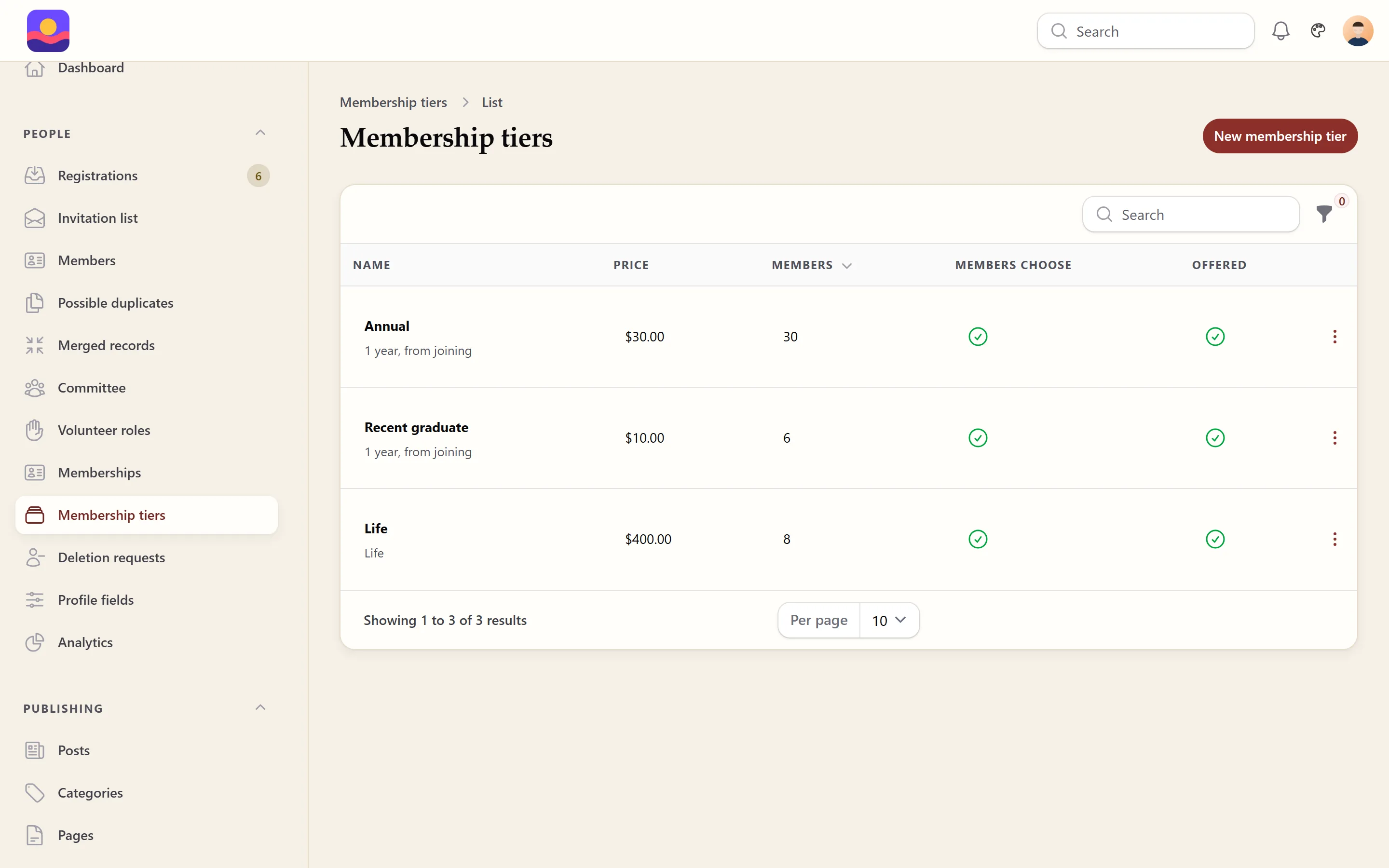This screenshot has height=868, width=1389.
Task: Click the Deletion requests user icon
Action: tap(34, 558)
